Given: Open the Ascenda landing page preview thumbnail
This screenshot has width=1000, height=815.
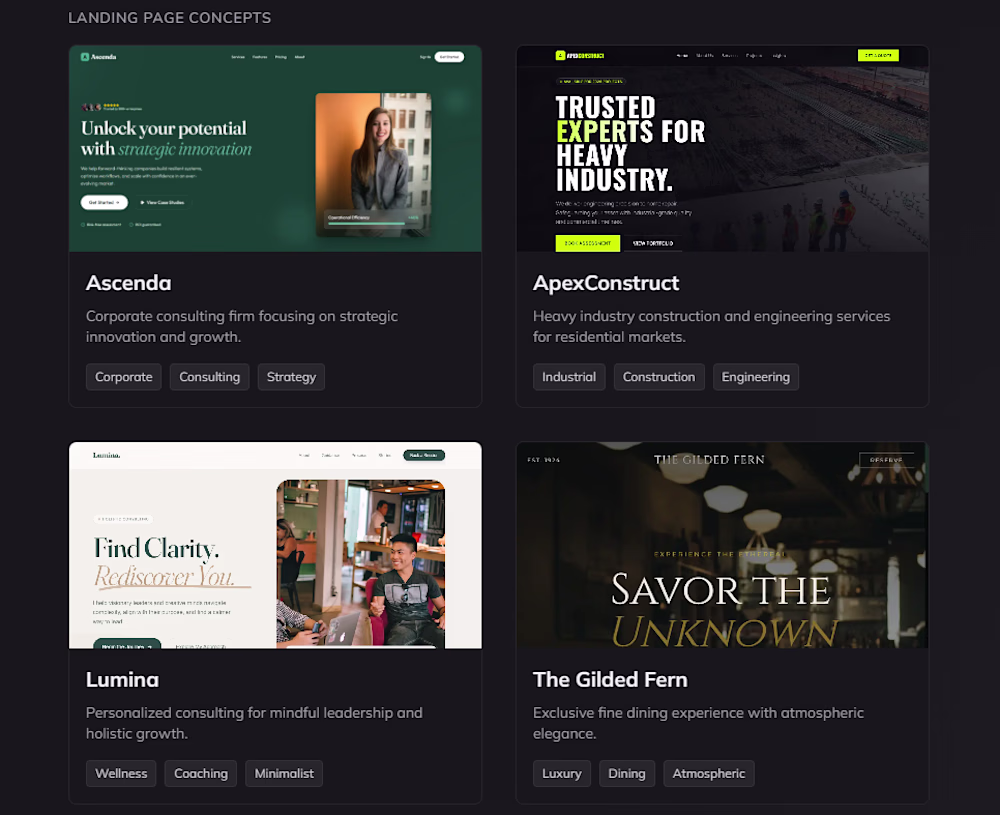Looking at the screenshot, I should point(275,149).
